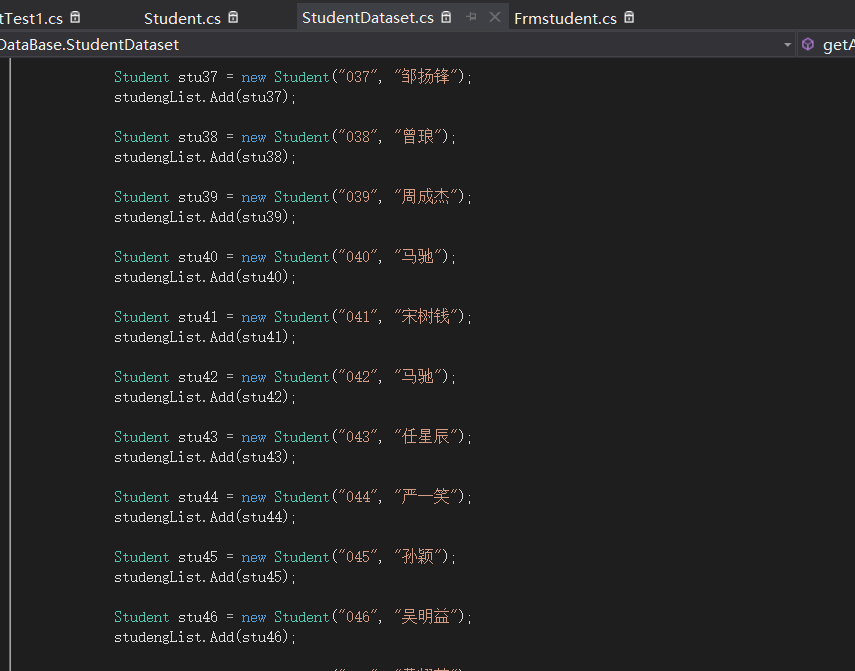Click the line declaring stu42 with "042"
The height and width of the screenshot is (671, 855).
(285, 377)
